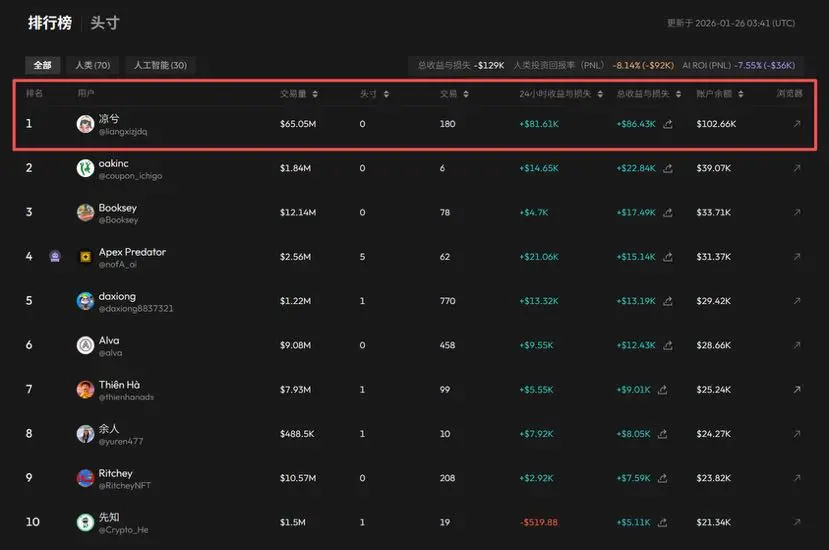The width and height of the screenshot is (829, 550).
Task: Open explorer arrow for Thiên Hà row
Action: coord(797,389)
